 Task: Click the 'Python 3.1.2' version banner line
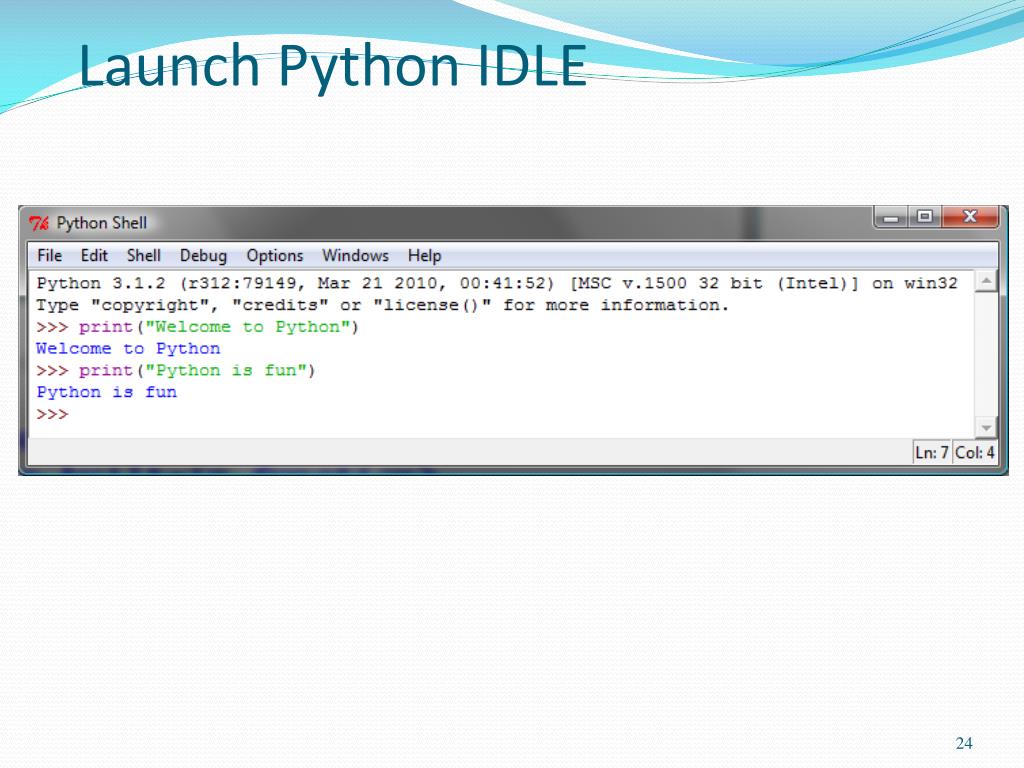coord(497,283)
